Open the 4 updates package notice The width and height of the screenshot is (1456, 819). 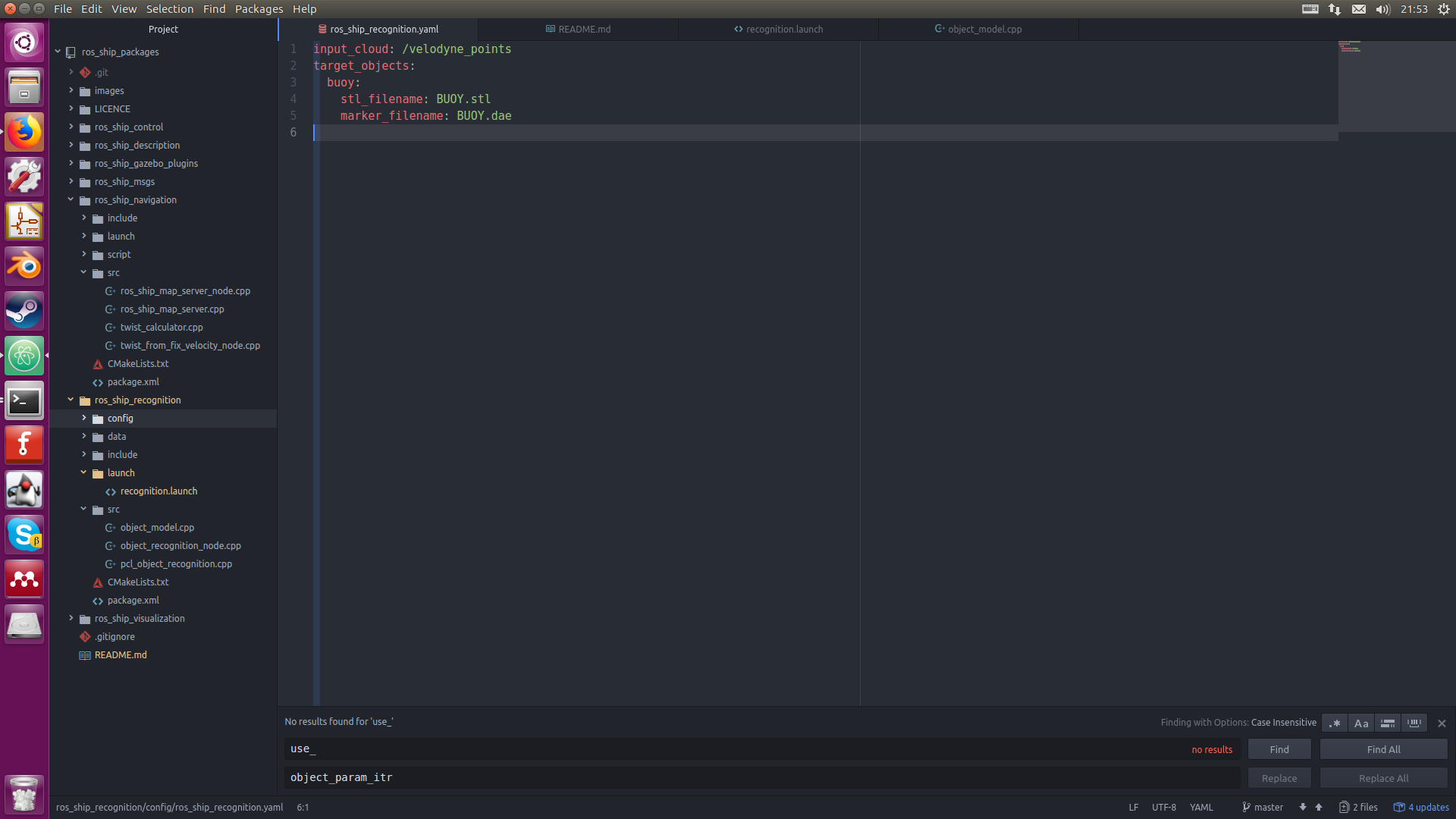pos(1422,807)
